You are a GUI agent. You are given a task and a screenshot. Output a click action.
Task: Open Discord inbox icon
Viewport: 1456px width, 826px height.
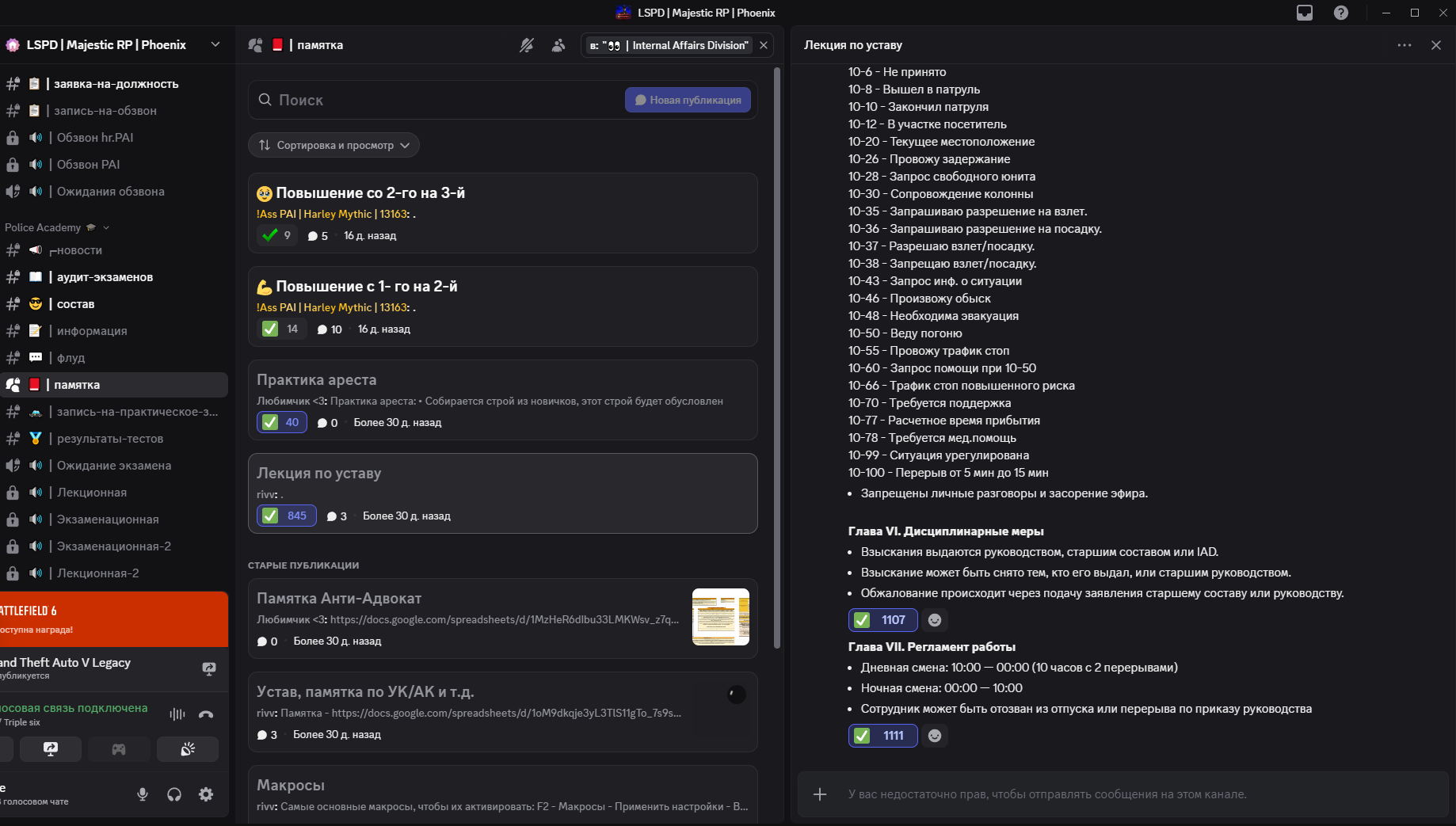(1305, 13)
